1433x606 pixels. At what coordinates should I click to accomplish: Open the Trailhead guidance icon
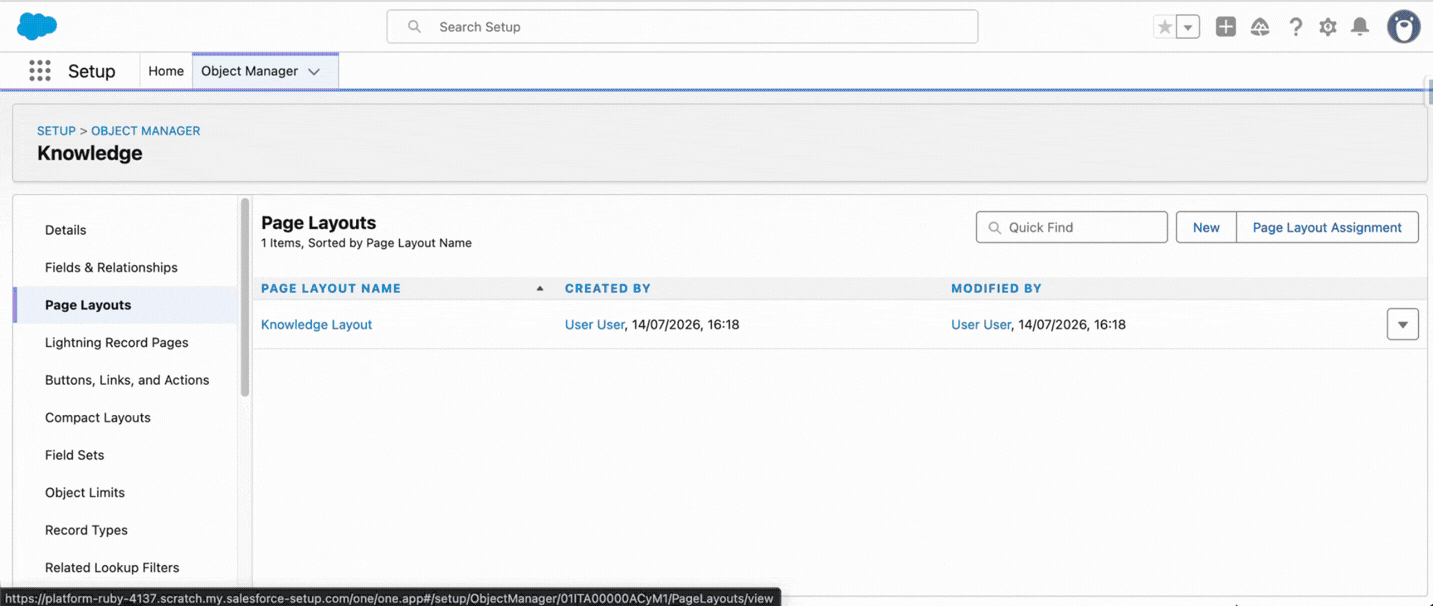click(1260, 27)
